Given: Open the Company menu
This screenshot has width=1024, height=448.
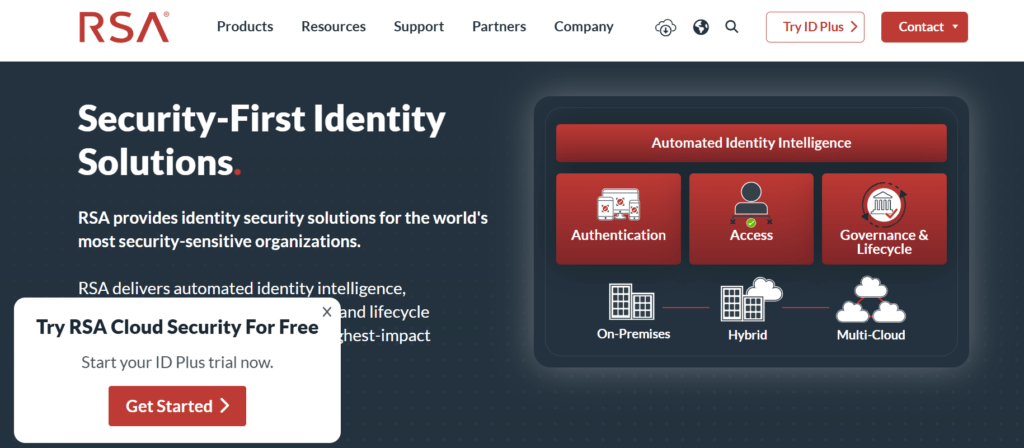Looking at the screenshot, I should [x=584, y=27].
